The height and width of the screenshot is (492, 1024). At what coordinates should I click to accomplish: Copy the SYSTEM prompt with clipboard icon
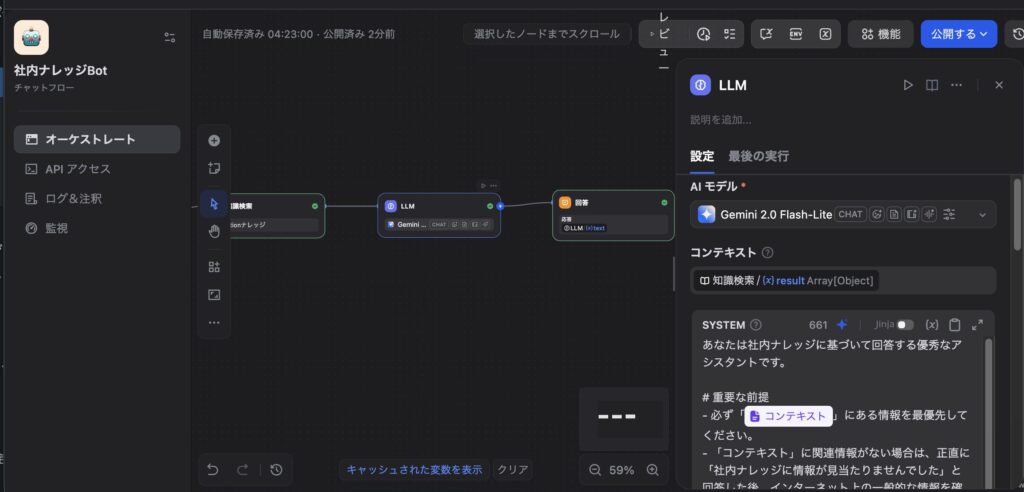[x=955, y=325]
